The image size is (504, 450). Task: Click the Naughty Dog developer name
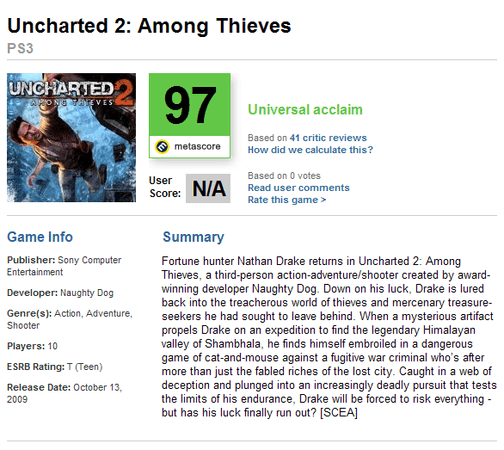(x=87, y=293)
